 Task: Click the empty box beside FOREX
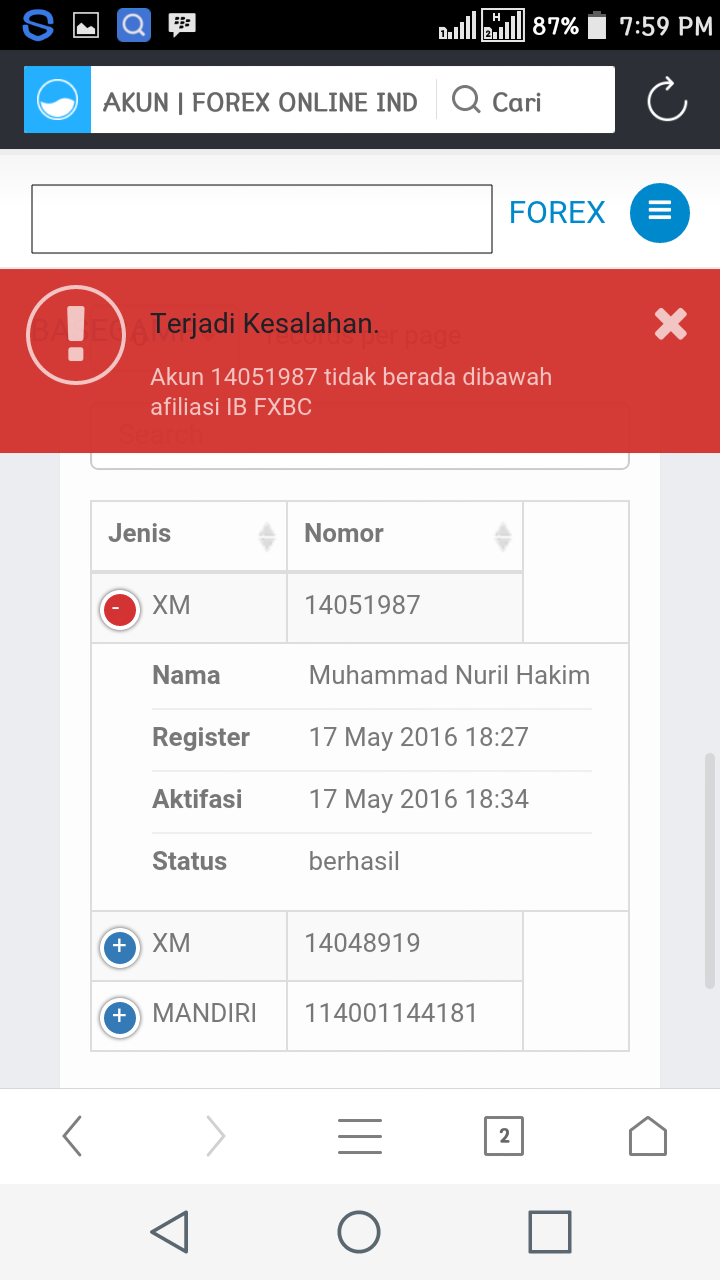click(x=261, y=218)
